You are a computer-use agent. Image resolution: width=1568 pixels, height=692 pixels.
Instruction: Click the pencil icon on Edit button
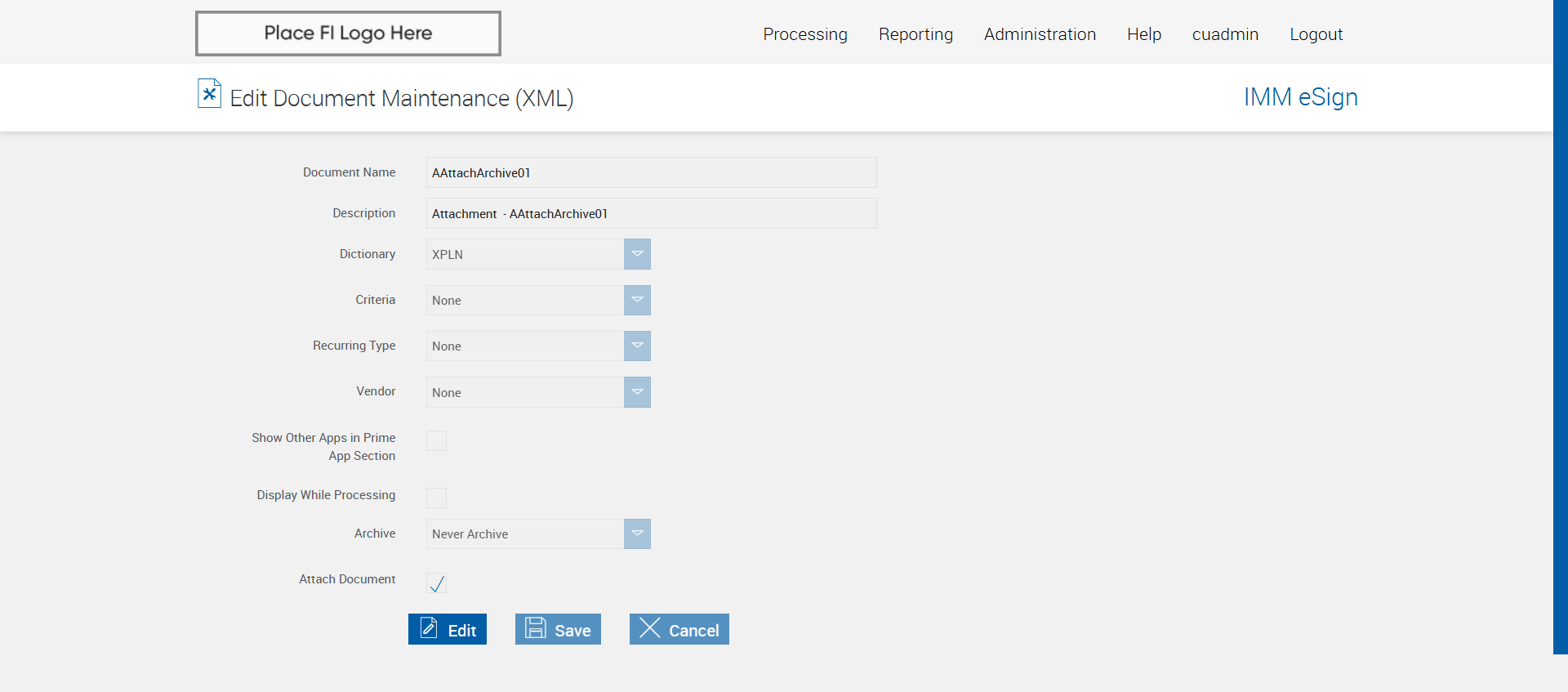[429, 627]
